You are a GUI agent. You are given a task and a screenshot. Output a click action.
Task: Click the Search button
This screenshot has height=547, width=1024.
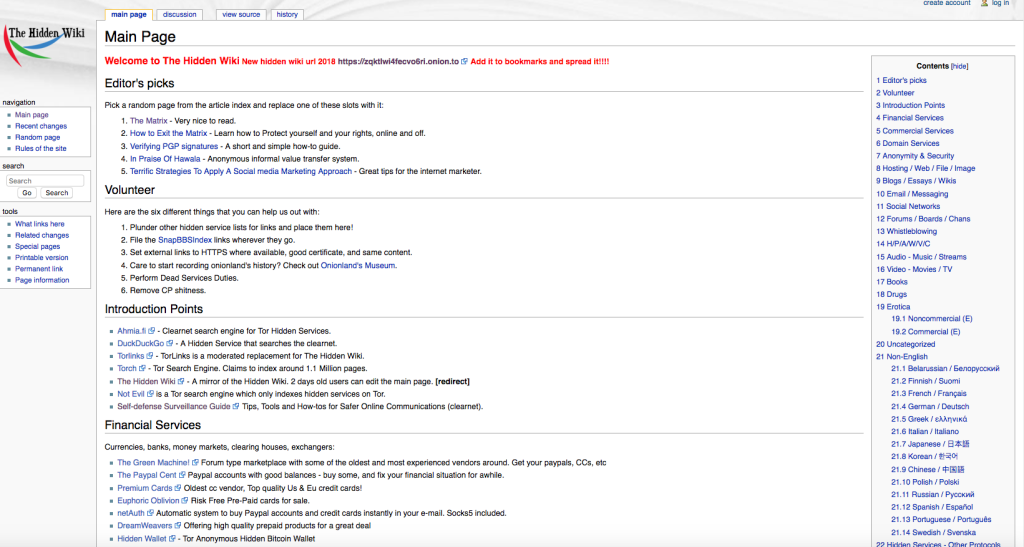click(x=57, y=193)
